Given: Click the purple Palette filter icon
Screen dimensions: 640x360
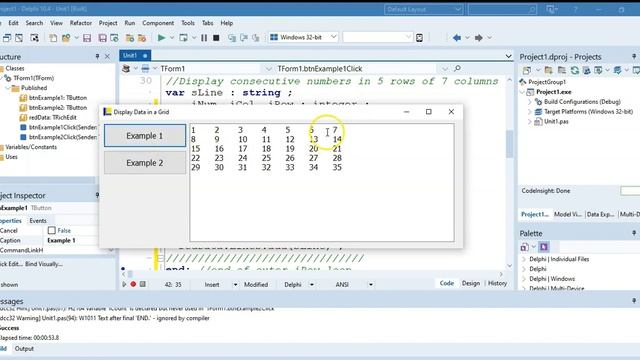Looking at the screenshot, I should 544,247.
